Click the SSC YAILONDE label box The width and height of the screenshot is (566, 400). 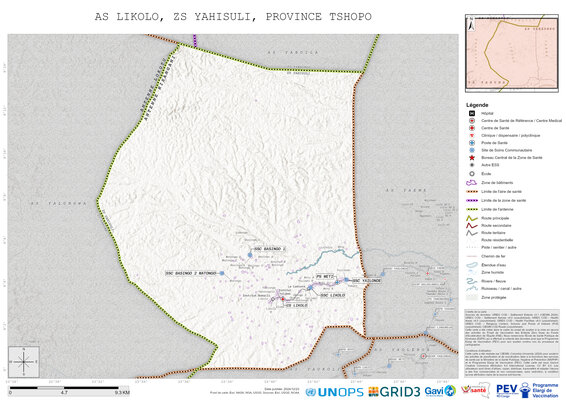tap(366, 281)
